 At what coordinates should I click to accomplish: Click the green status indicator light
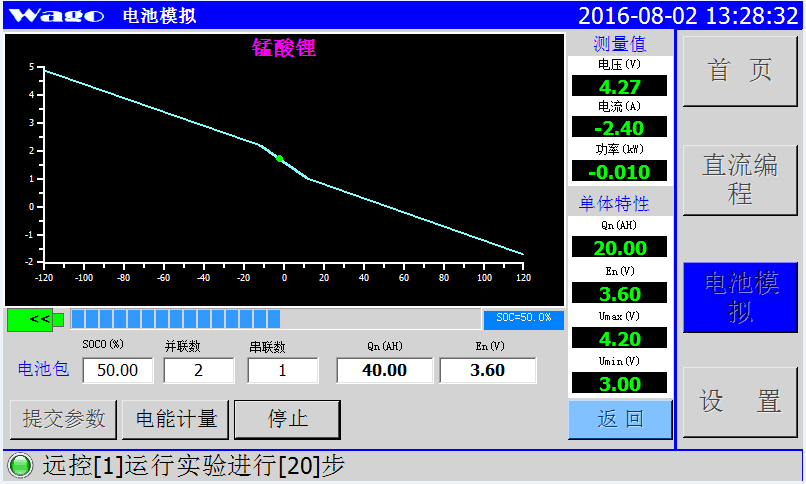coord(18,466)
